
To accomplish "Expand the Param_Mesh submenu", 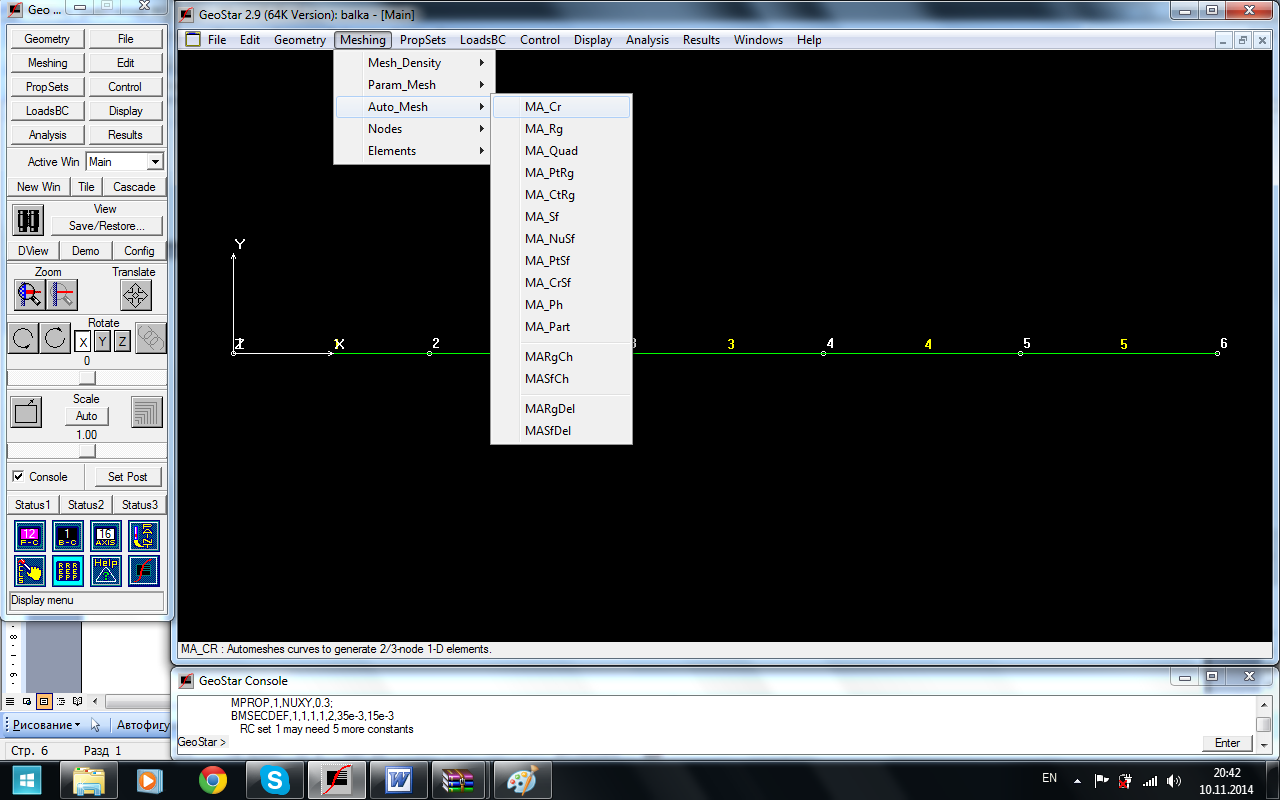I will tap(414, 85).
